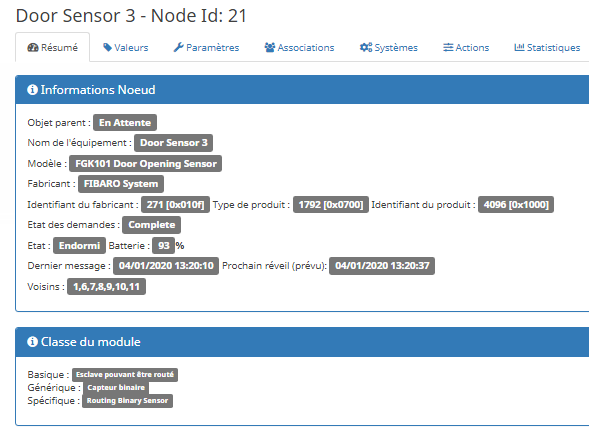
Task: Select the Statistiques tab
Action: pyautogui.click(x=547, y=47)
